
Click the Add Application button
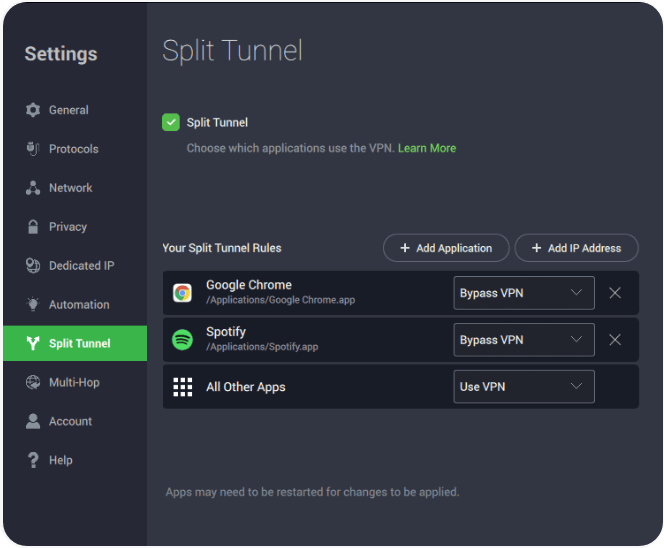click(446, 248)
